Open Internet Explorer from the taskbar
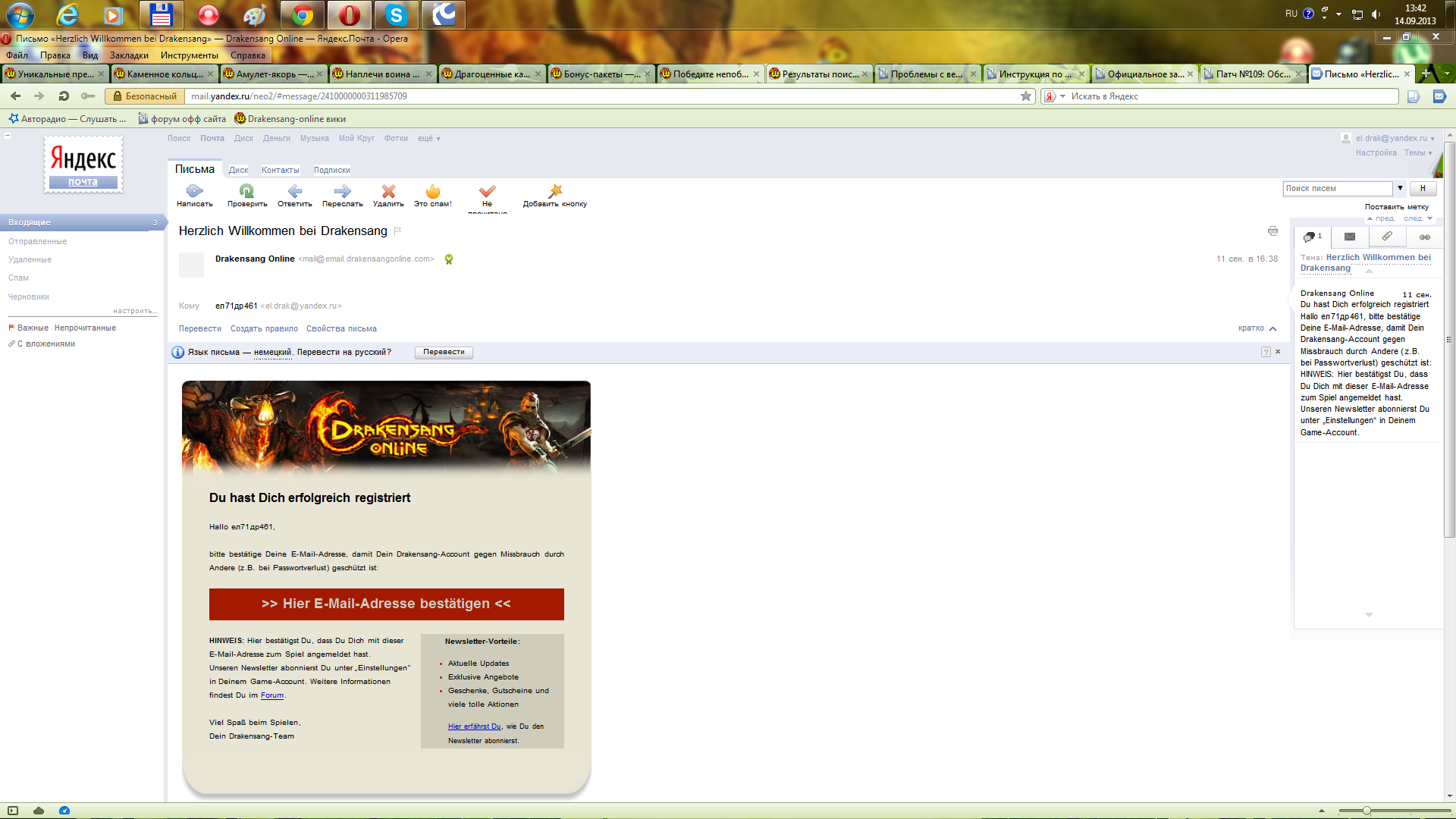 67,14
